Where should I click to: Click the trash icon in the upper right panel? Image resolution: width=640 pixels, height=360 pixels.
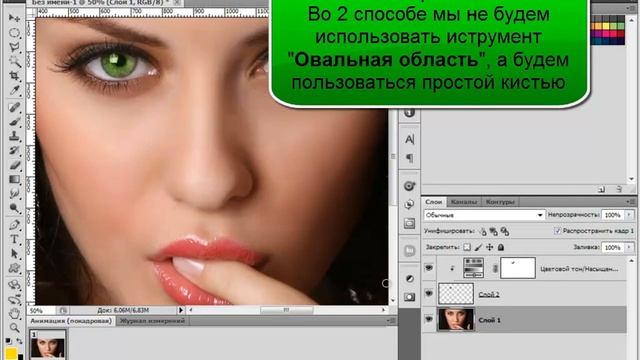(620, 189)
